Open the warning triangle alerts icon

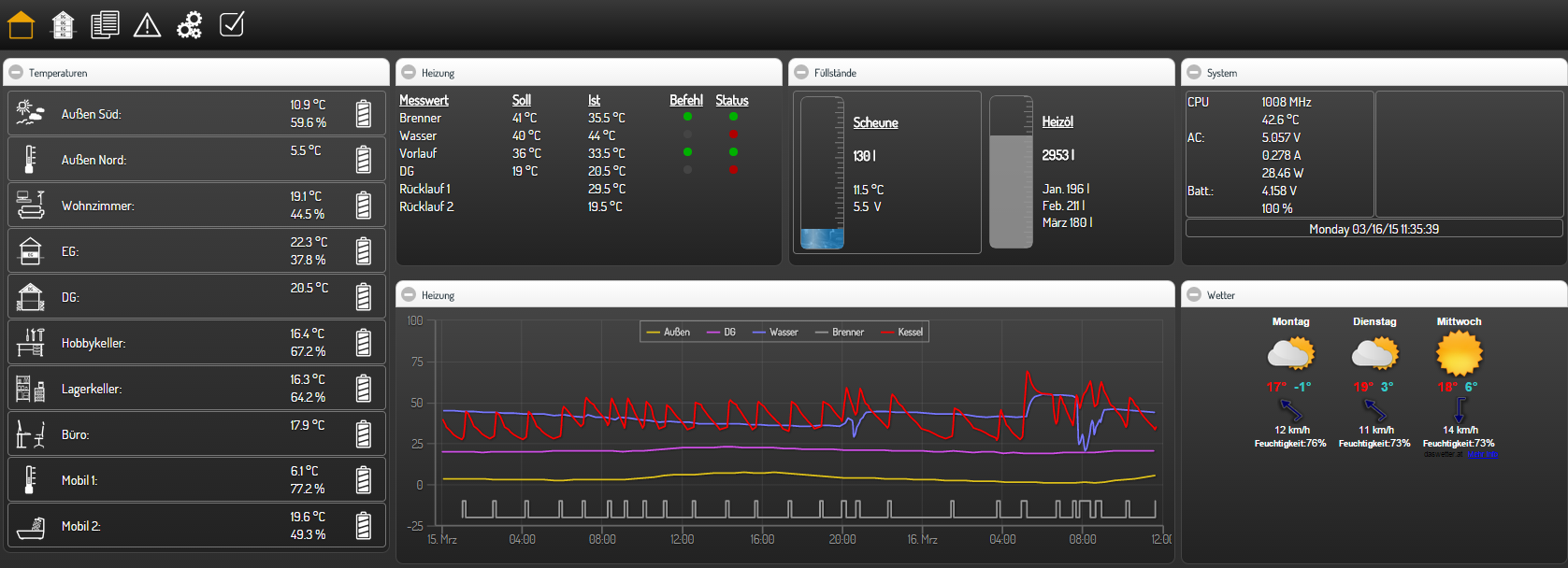(x=147, y=25)
